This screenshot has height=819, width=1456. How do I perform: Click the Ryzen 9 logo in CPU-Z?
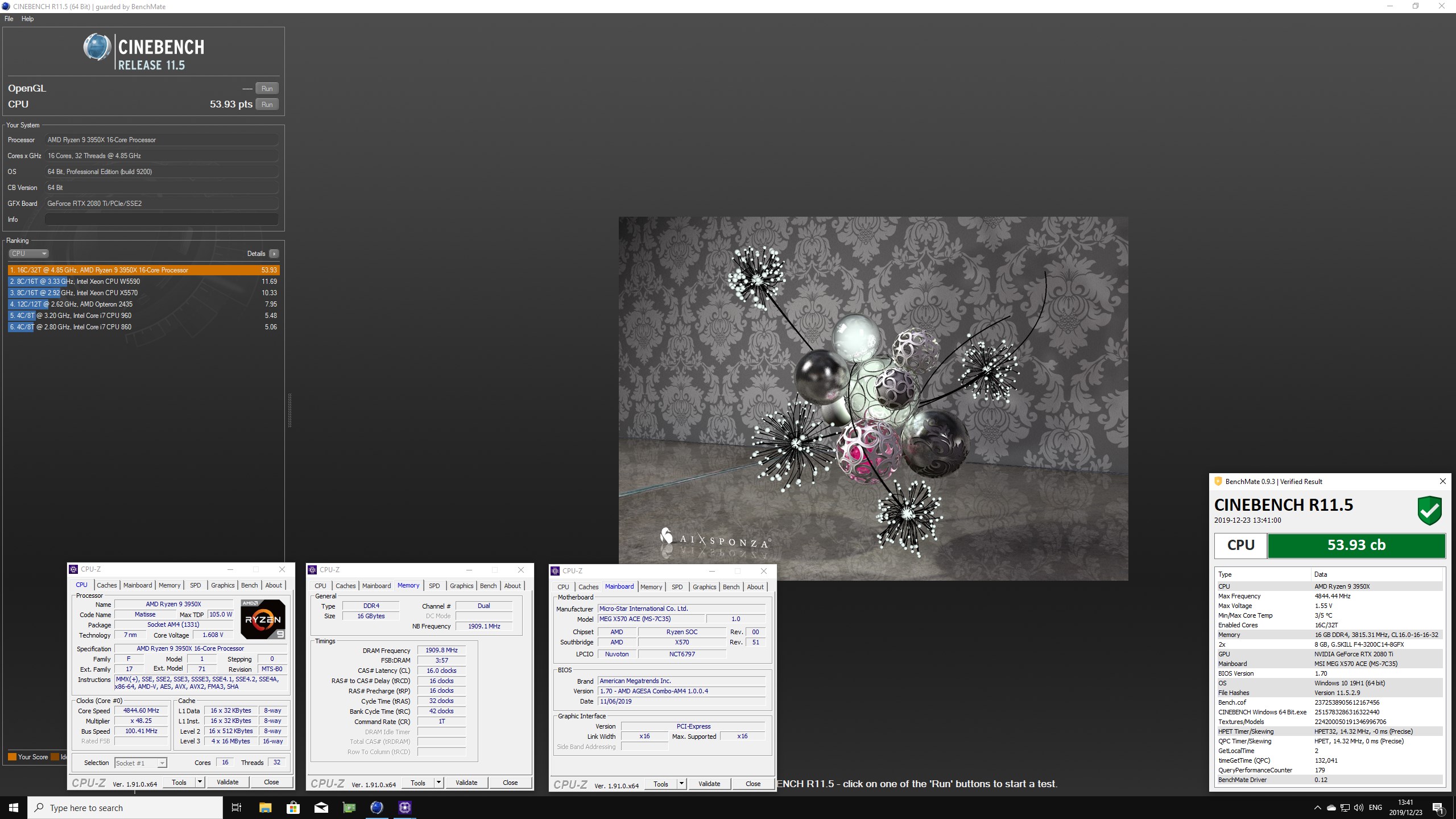coord(263,619)
